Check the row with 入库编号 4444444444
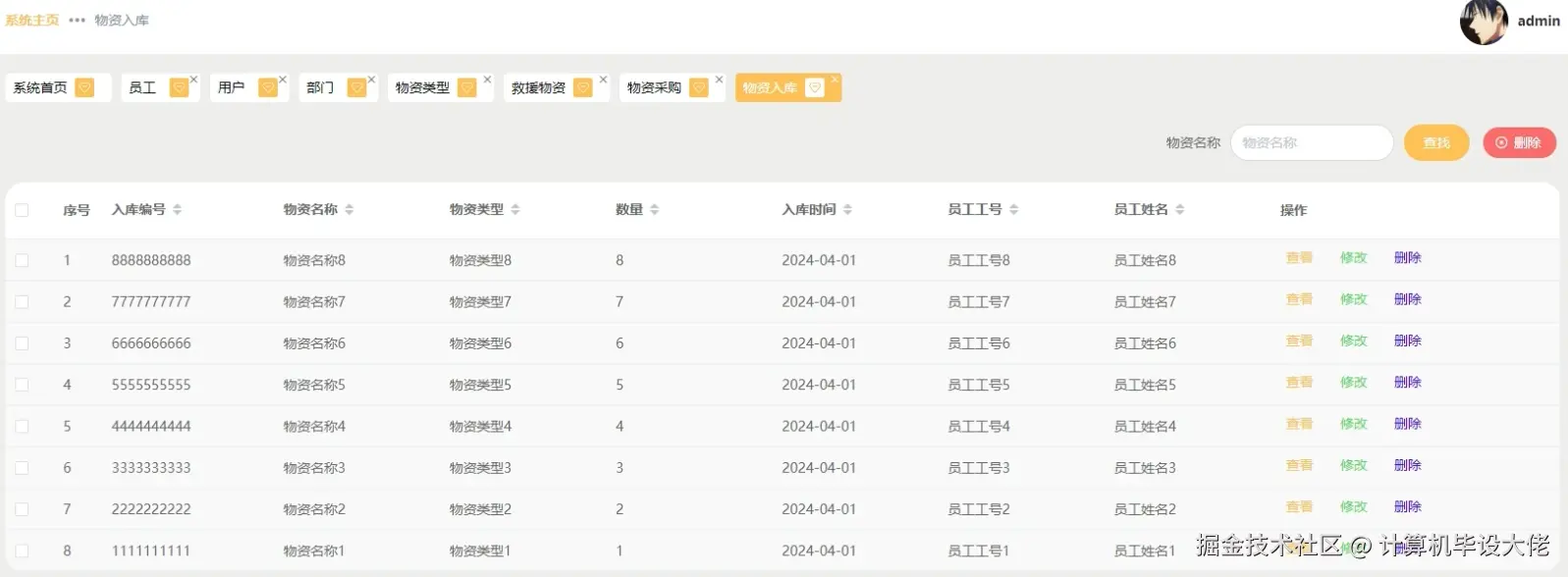1568x577 pixels. 22,426
